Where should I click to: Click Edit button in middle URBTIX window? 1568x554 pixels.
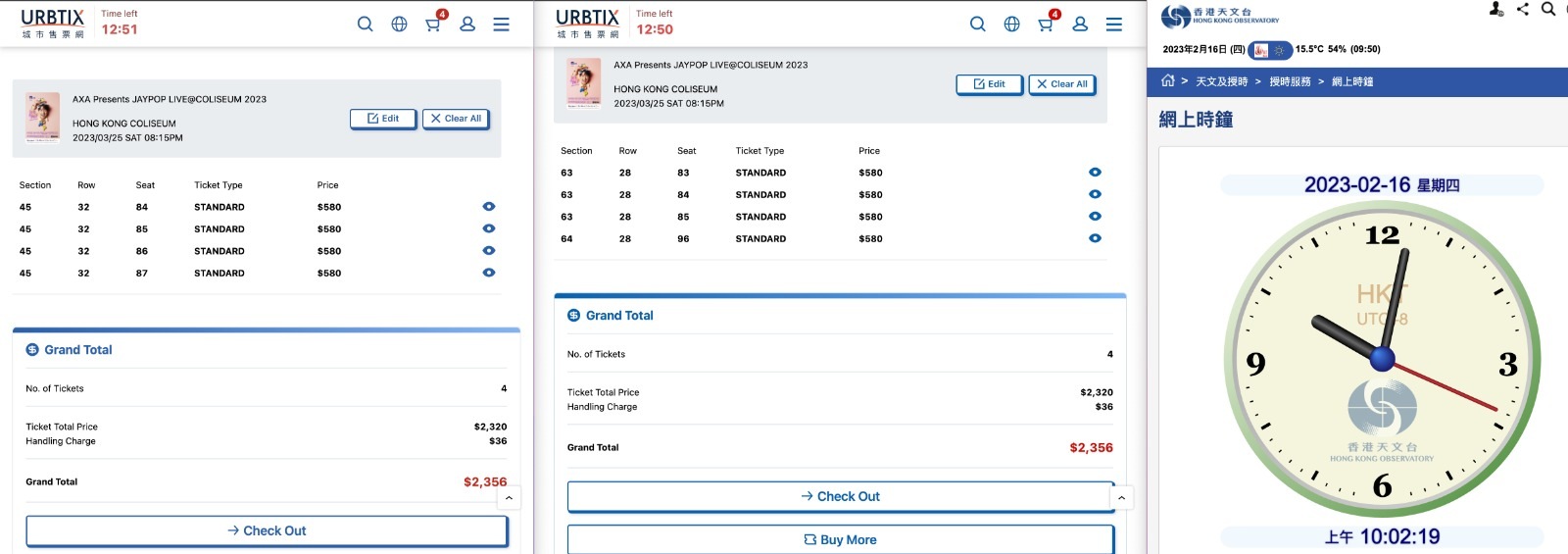pos(990,84)
